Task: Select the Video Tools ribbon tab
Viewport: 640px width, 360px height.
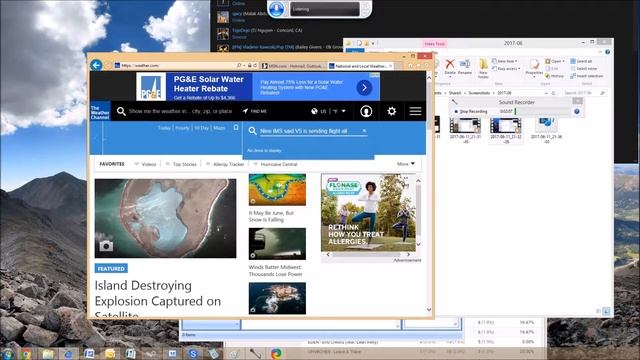Action: tap(434, 43)
